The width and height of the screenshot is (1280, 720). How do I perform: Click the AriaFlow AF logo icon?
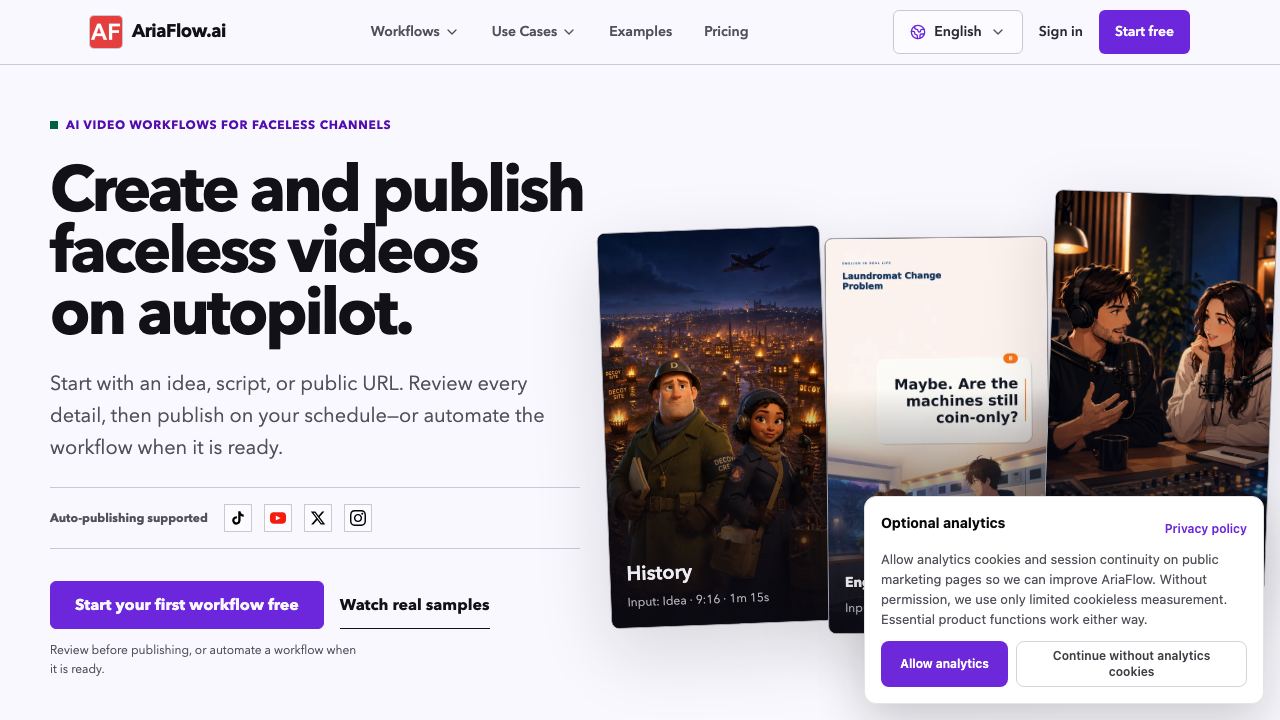pyautogui.click(x=106, y=32)
